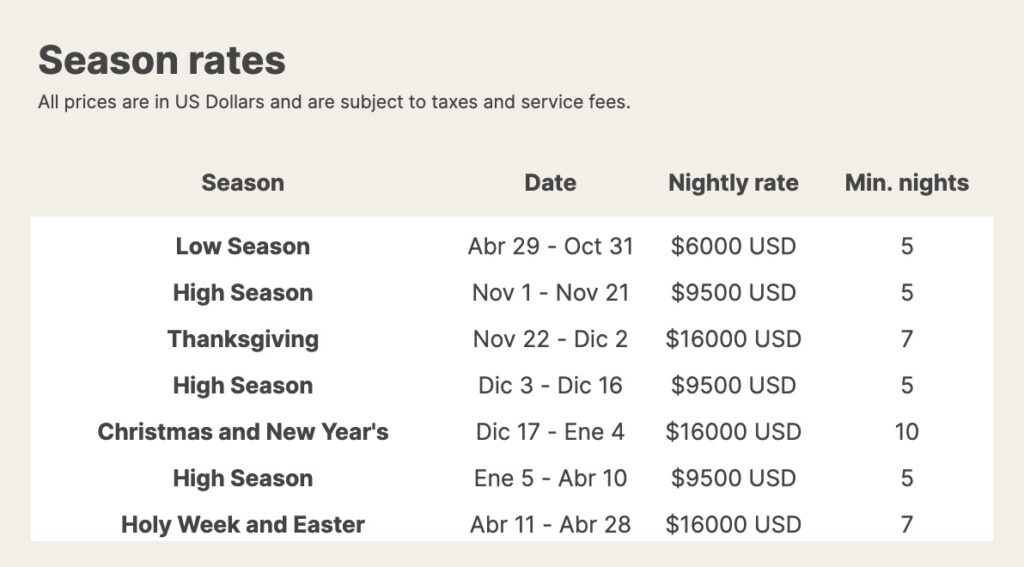The width and height of the screenshot is (1024, 567).
Task: Click the Season rates heading
Action: coord(162,60)
